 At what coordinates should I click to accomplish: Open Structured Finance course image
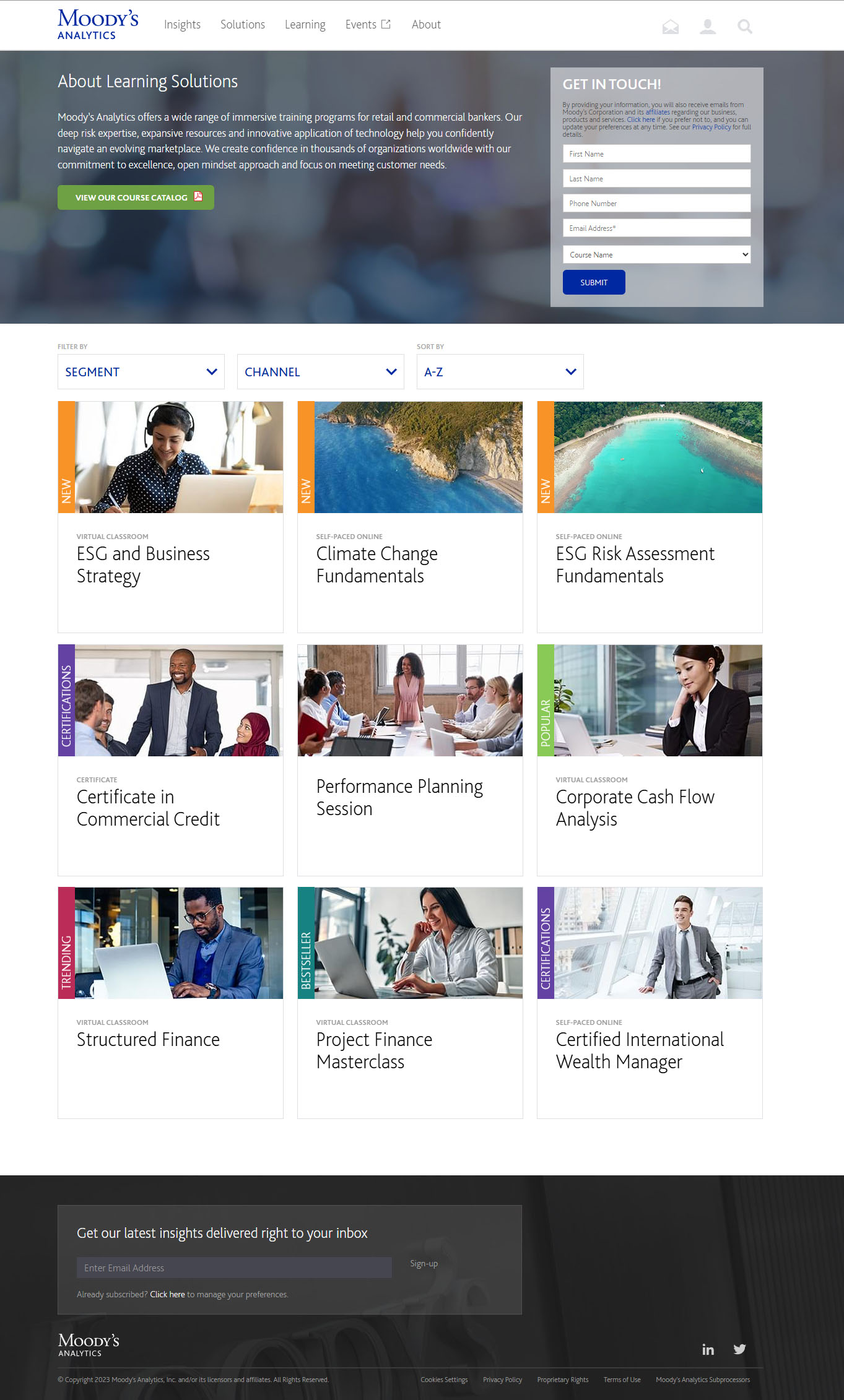pos(179,943)
